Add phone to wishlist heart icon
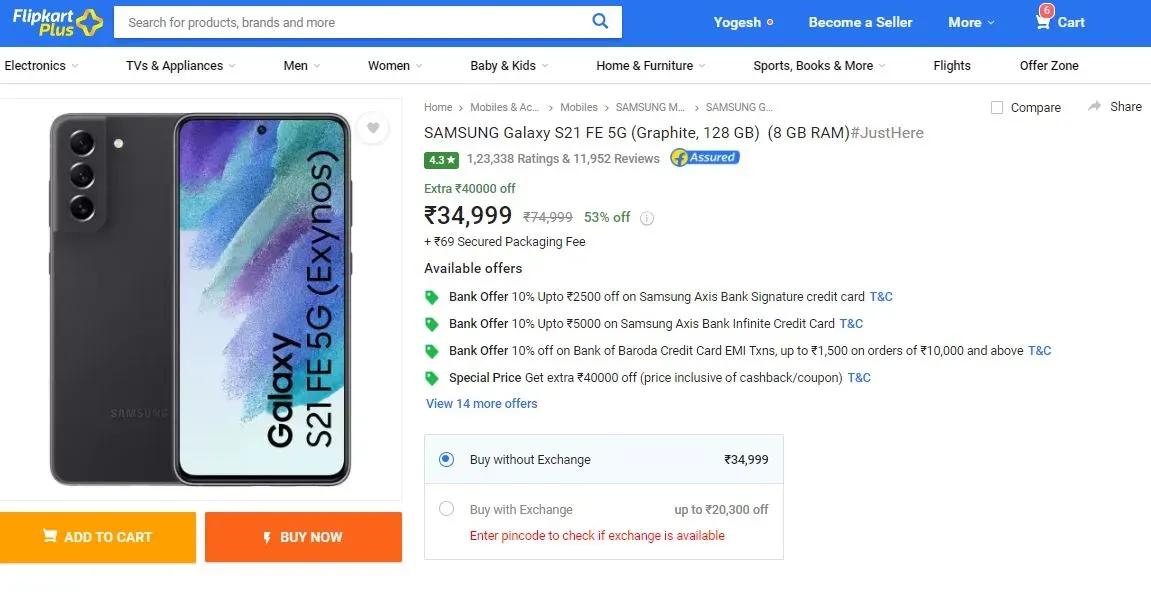Screen dimensions: 1151x592 pos(373,128)
